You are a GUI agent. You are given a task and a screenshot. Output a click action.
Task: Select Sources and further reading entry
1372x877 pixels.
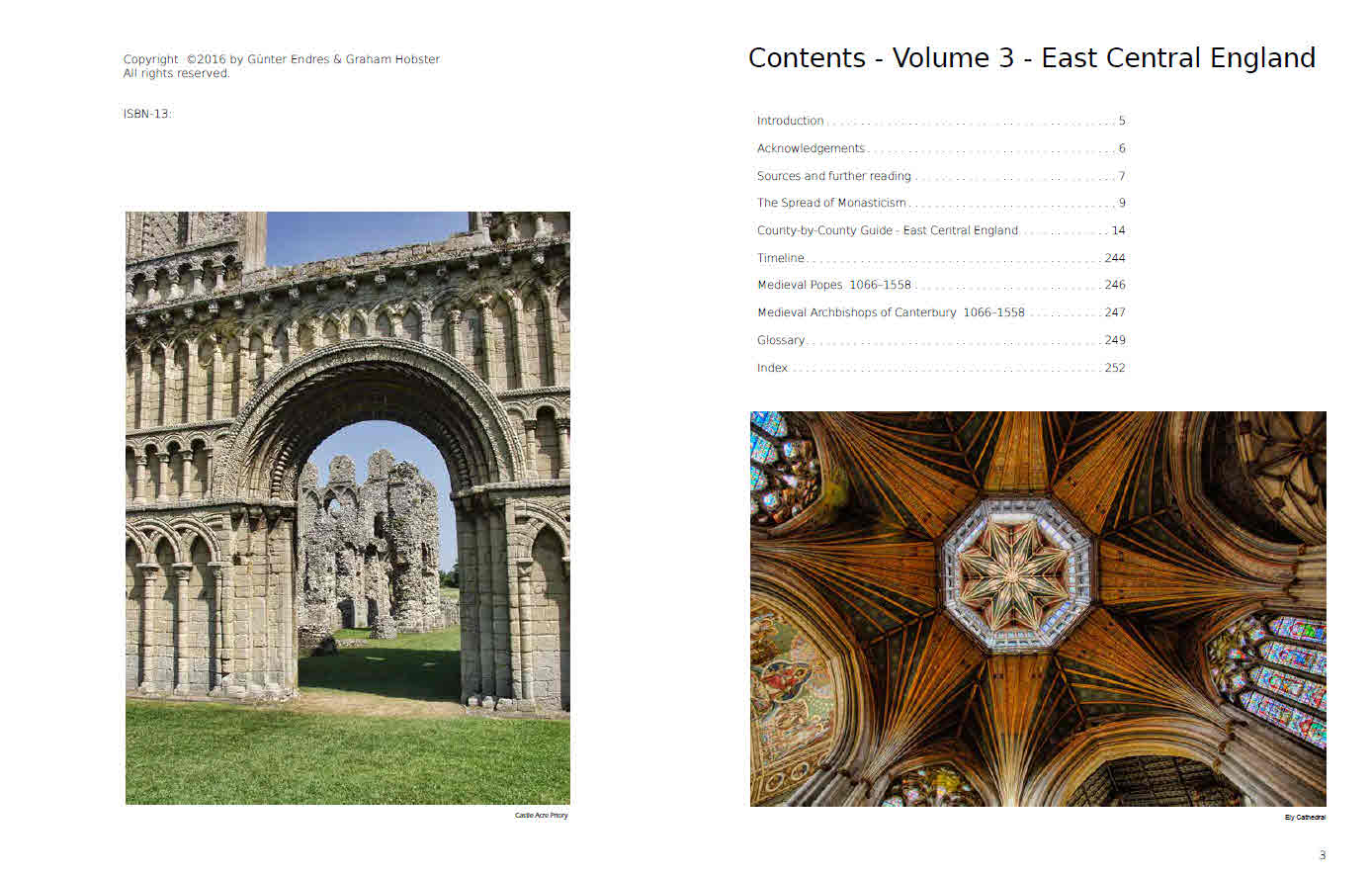[833, 176]
